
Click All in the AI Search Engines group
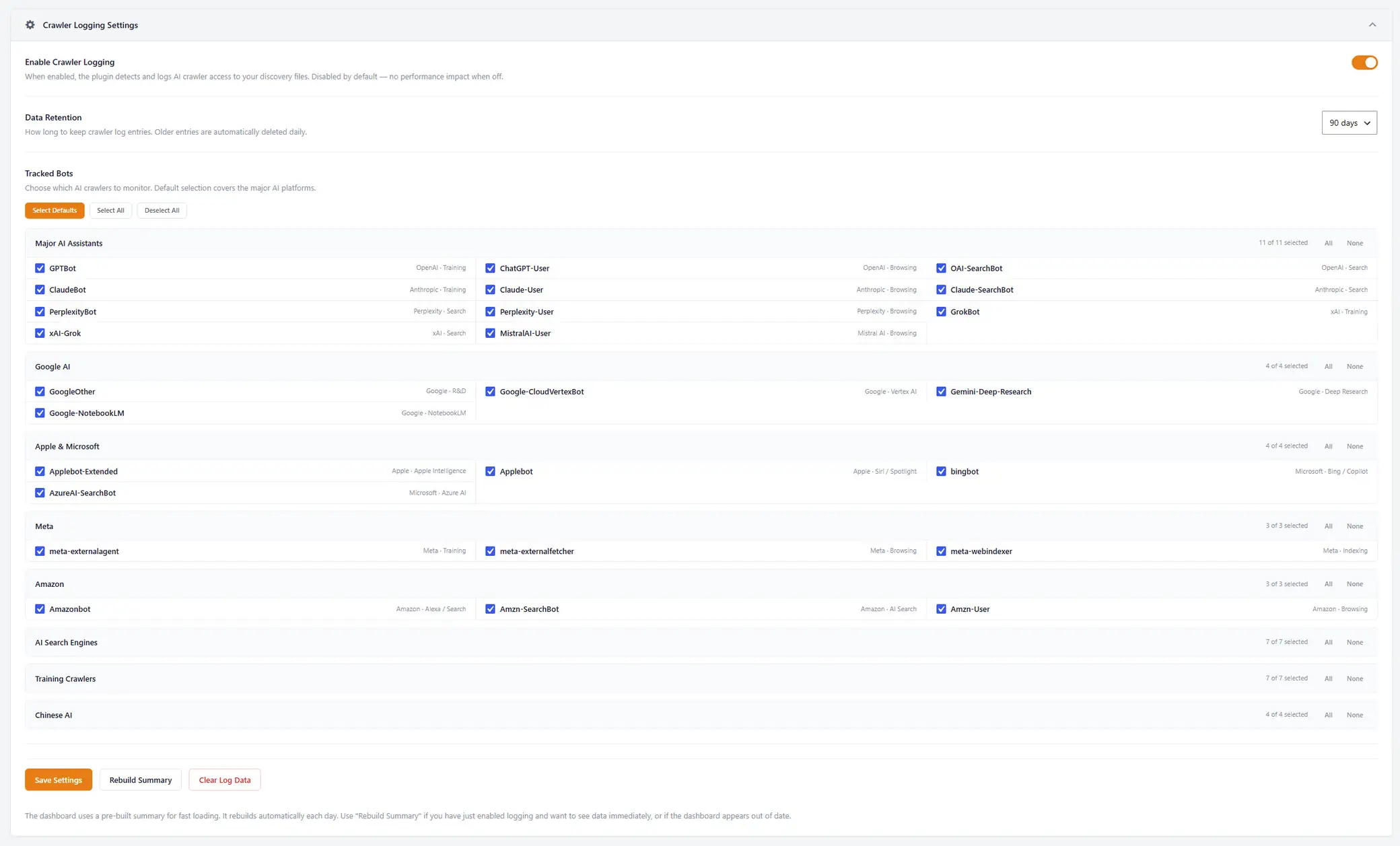pos(1328,642)
